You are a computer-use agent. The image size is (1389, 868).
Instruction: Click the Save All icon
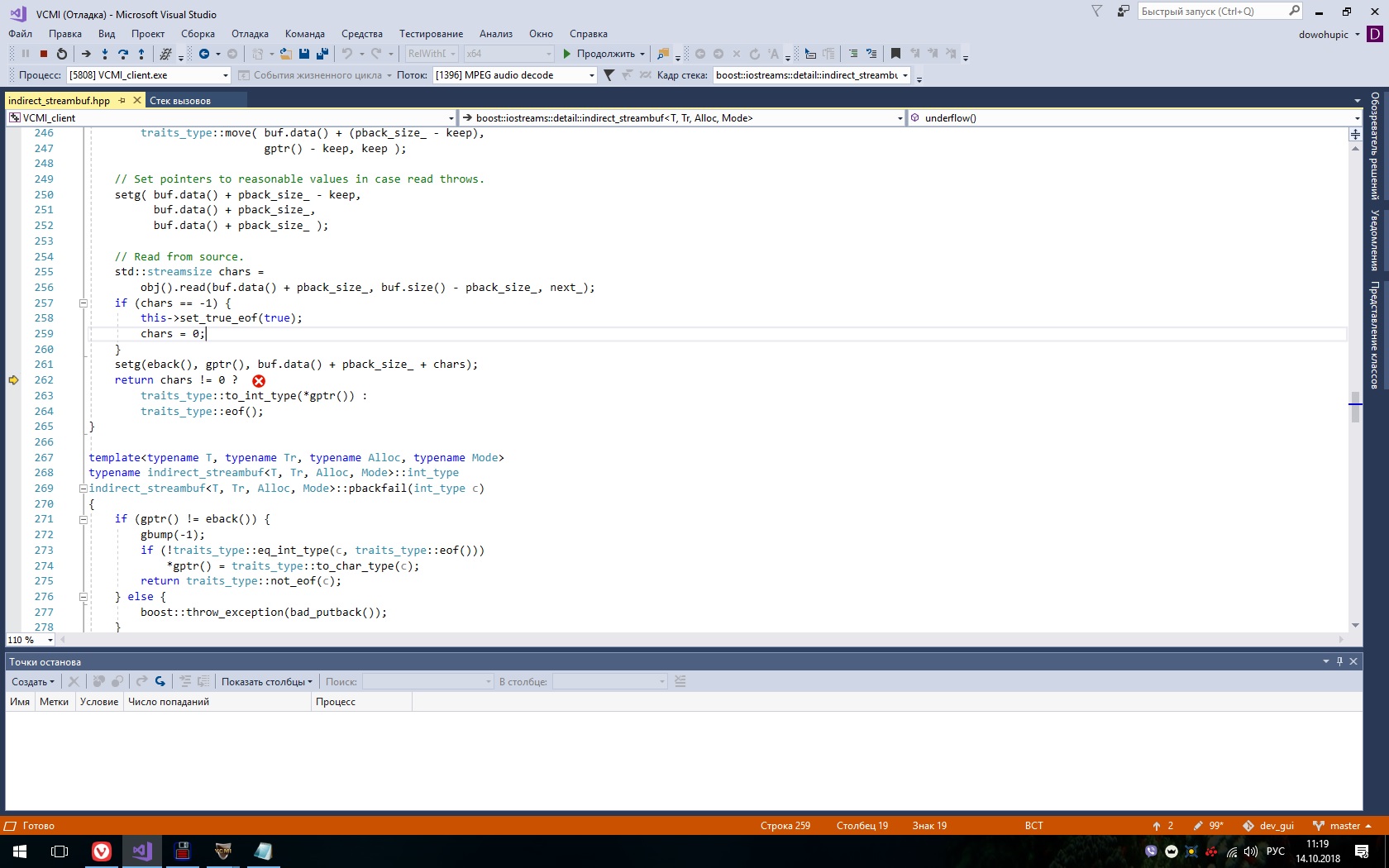coord(322,54)
